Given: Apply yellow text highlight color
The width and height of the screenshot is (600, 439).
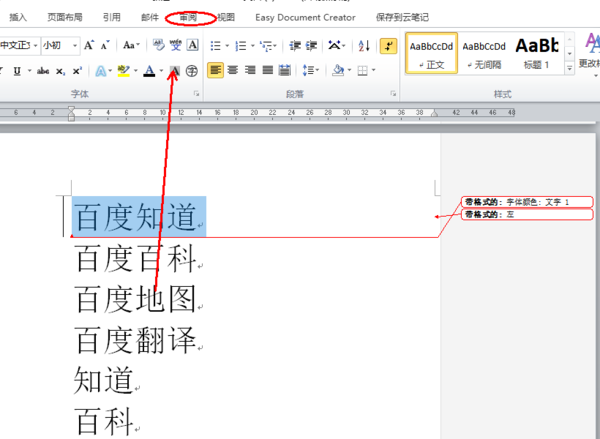Looking at the screenshot, I should tap(124, 71).
